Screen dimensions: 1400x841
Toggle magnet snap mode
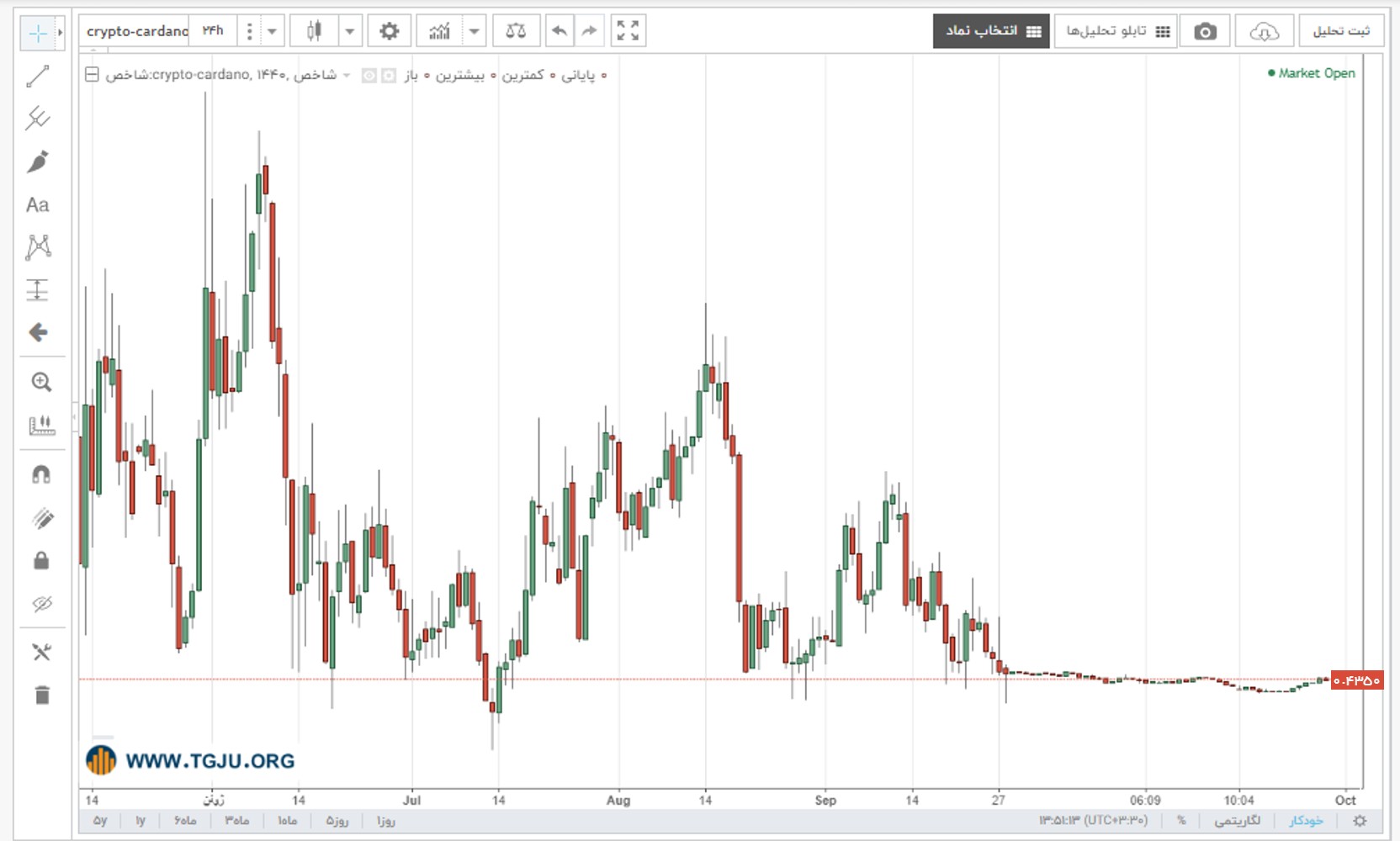click(x=41, y=475)
